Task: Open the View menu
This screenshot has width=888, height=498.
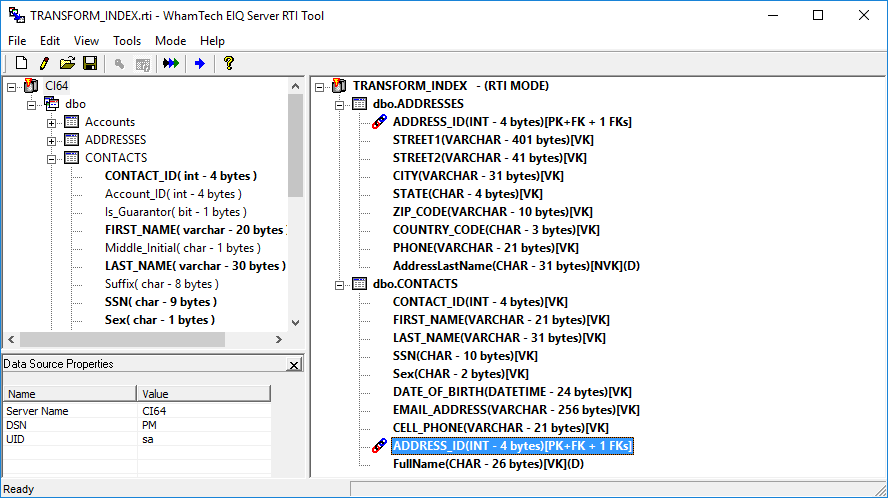Action: [x=86, y=41]
